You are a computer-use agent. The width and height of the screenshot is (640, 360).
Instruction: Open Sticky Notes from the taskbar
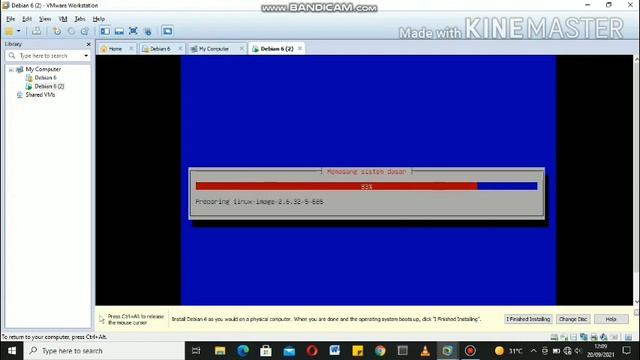(358, 351)
